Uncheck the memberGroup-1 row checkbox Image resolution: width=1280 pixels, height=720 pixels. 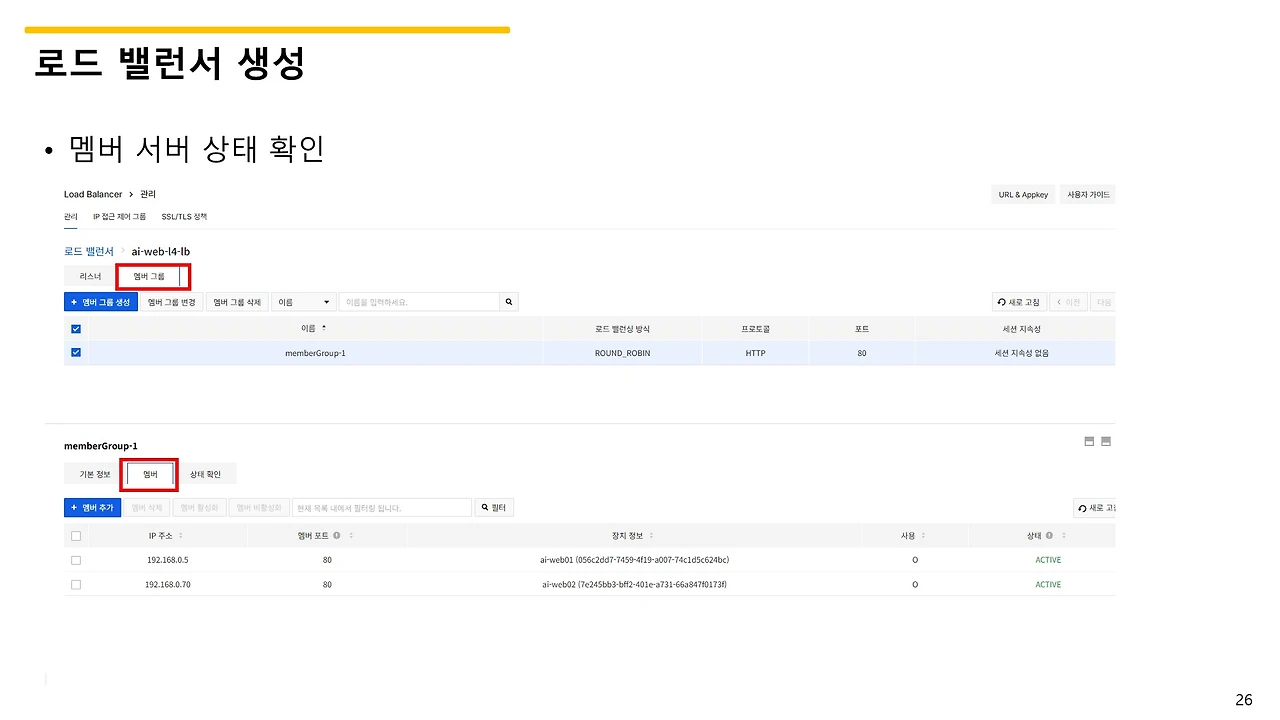click(76, 352)
